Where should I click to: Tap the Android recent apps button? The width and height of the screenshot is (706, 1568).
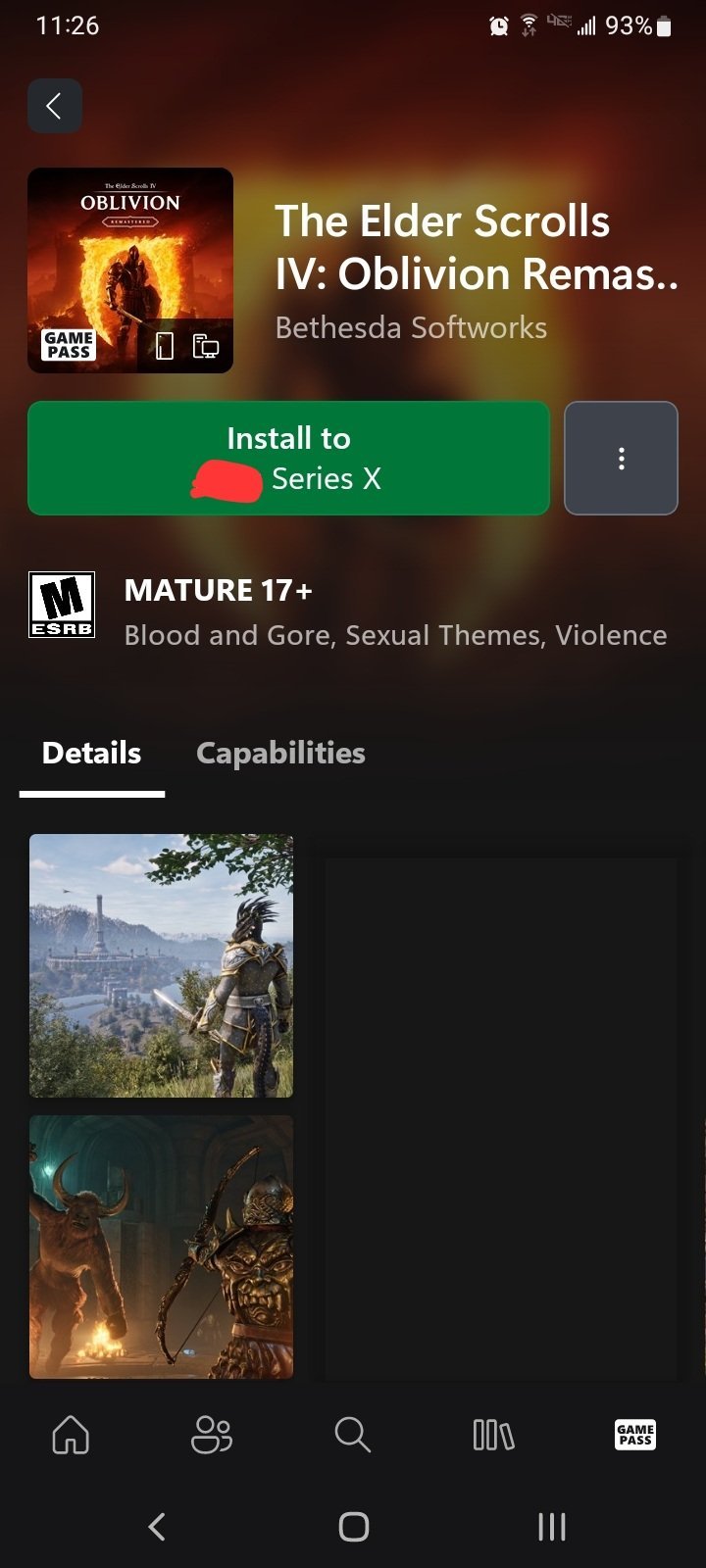click(552, 1526)
